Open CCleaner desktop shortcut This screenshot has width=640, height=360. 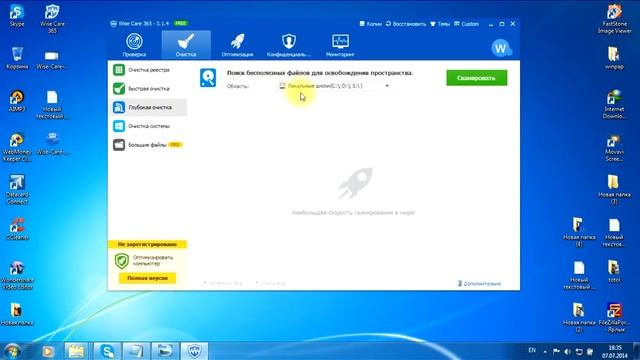coord(17,229)
